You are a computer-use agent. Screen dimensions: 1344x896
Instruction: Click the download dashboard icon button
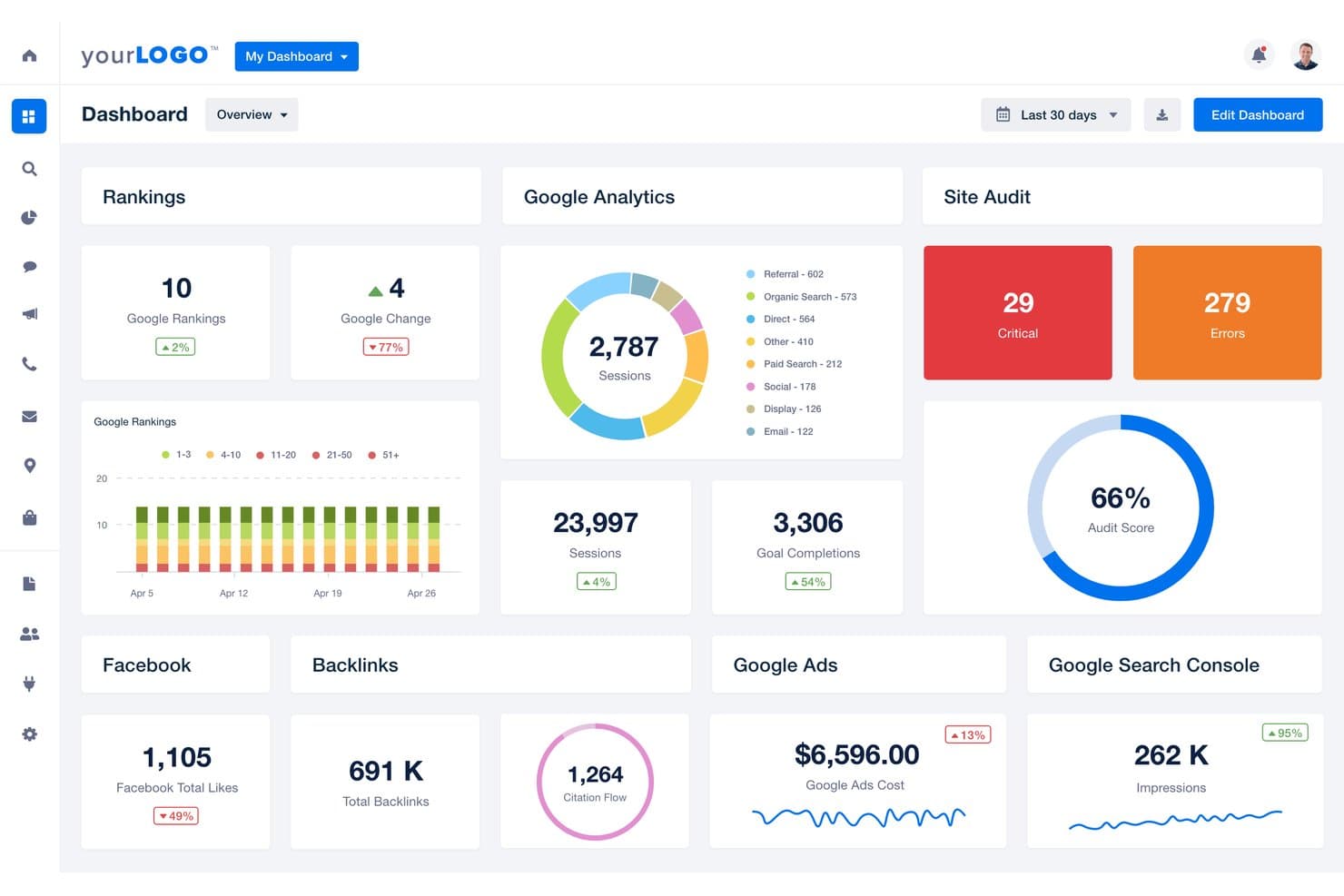(1161, 115)
